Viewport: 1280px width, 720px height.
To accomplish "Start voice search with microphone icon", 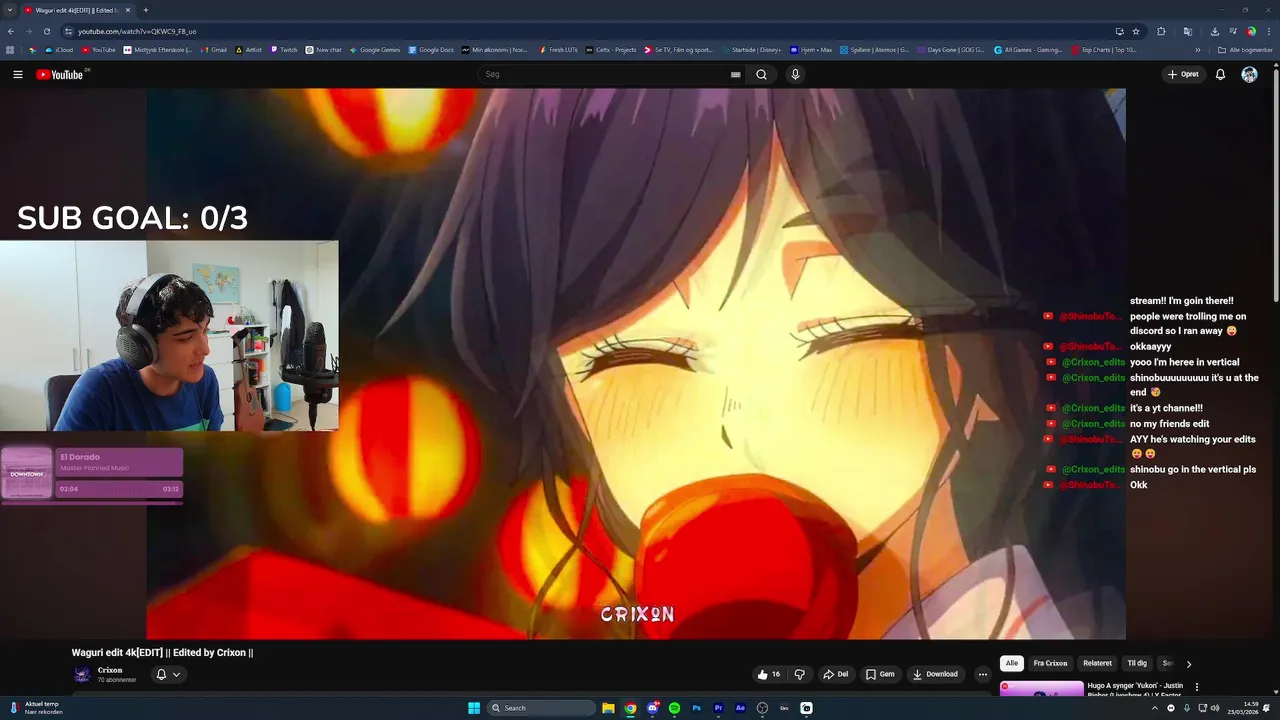I will [795, 74].
